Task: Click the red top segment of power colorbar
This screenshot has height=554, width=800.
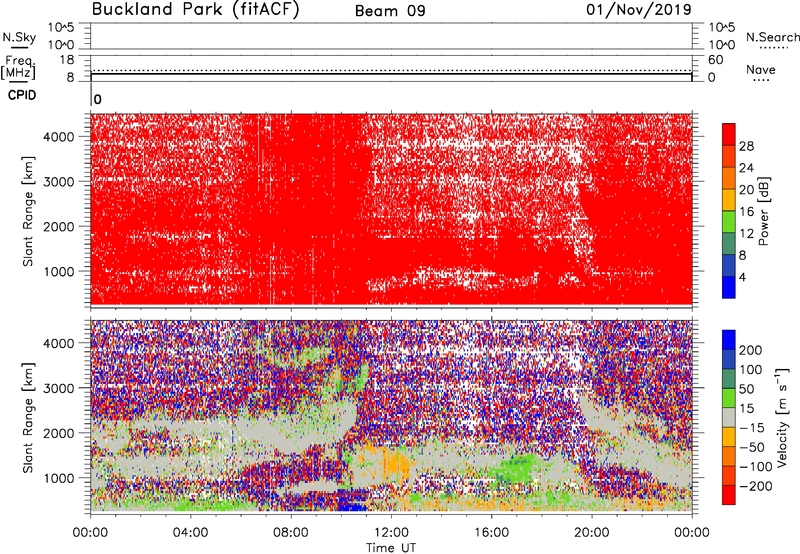Action: point(729,134)
